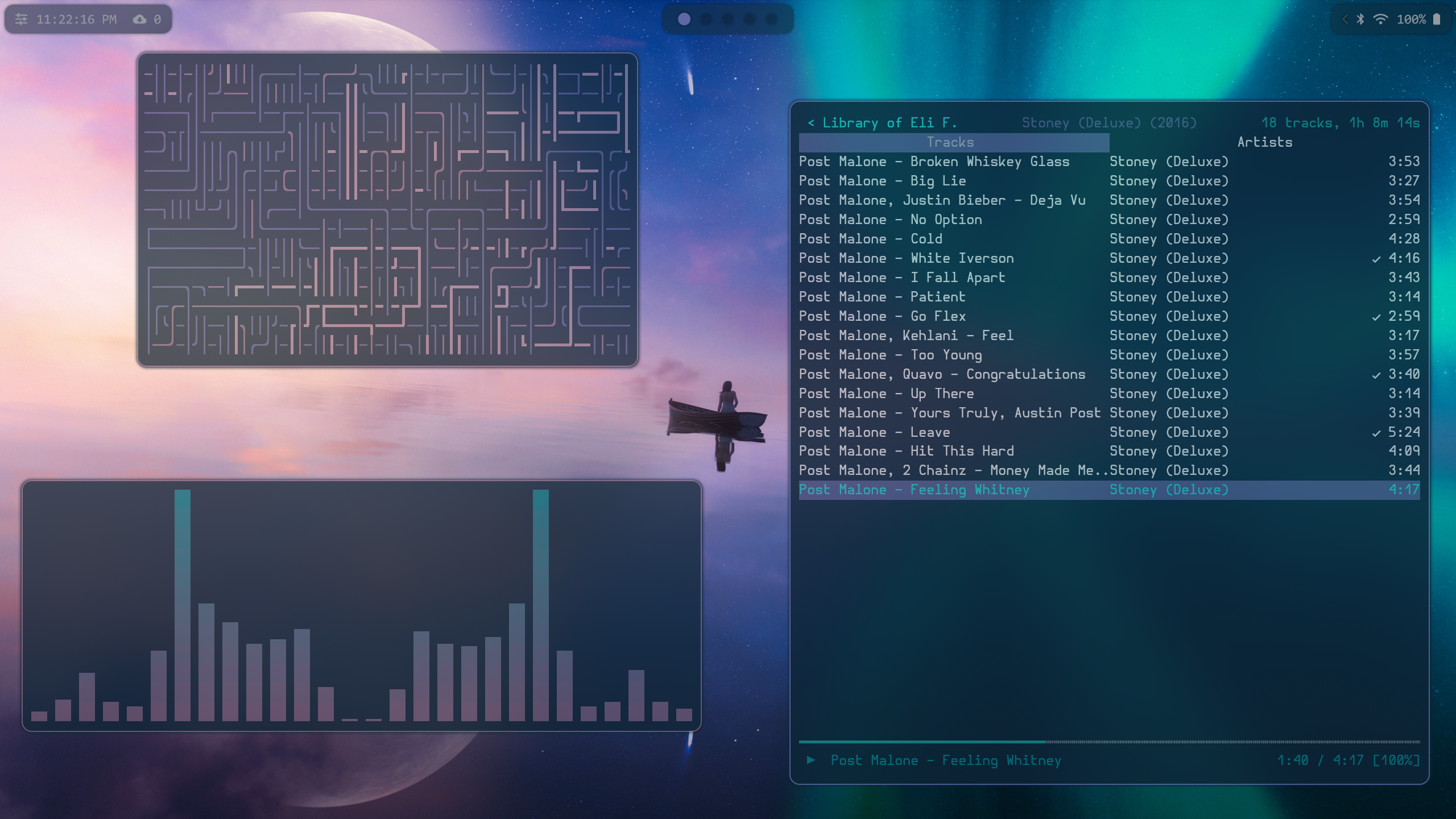Viewport: 1456px width, 819px height.
Task: Open the sliders settings icon in top bar
Action: 21,19
